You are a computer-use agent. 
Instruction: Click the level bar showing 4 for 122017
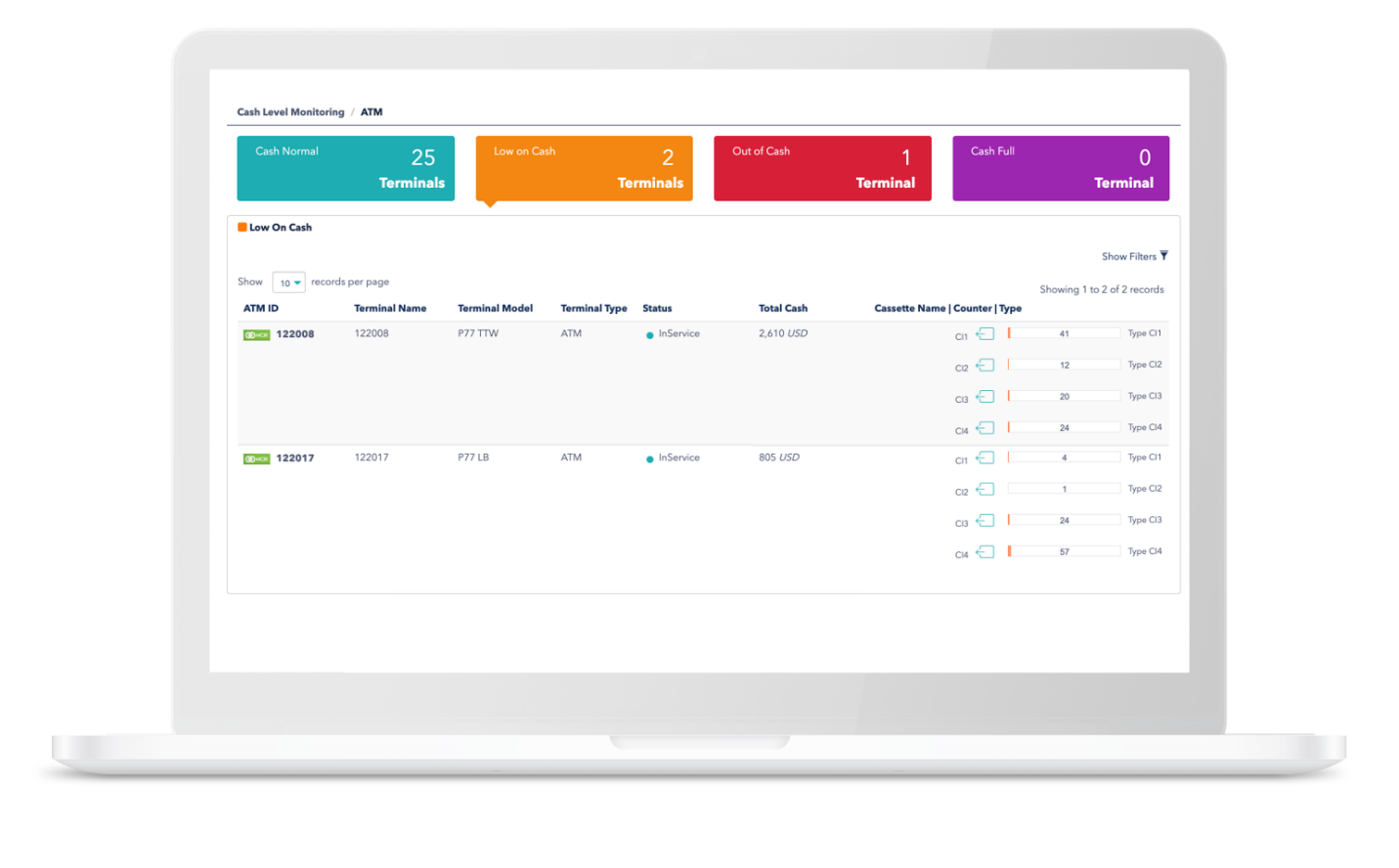[1065, 458]
